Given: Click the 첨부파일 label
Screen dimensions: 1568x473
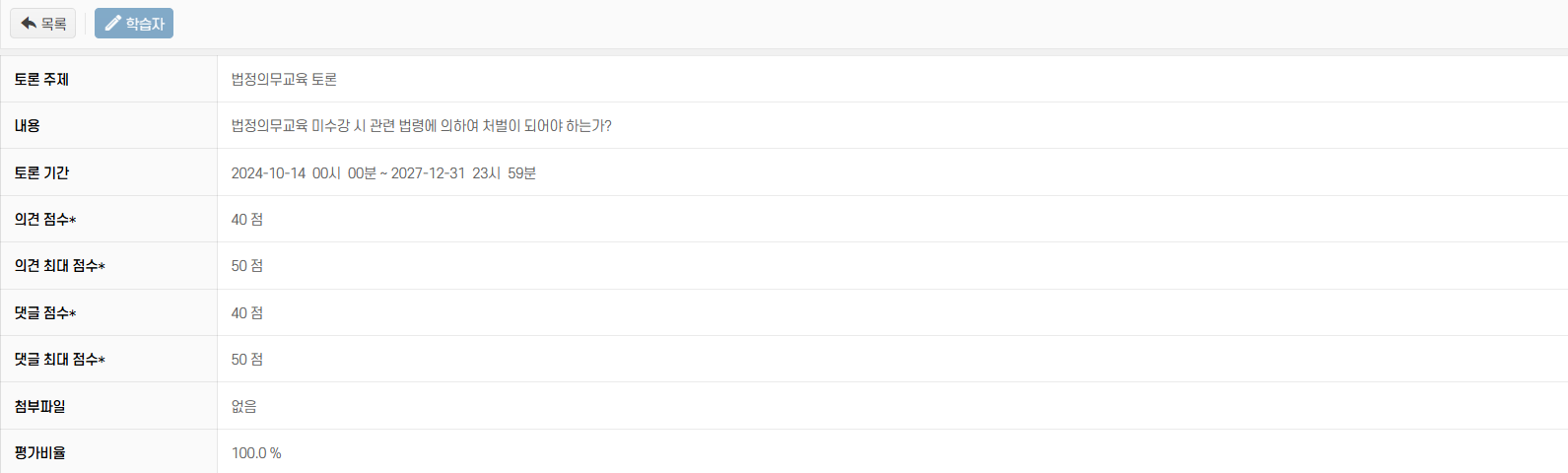Looking at the screenshot, I should tap(39, 406).
